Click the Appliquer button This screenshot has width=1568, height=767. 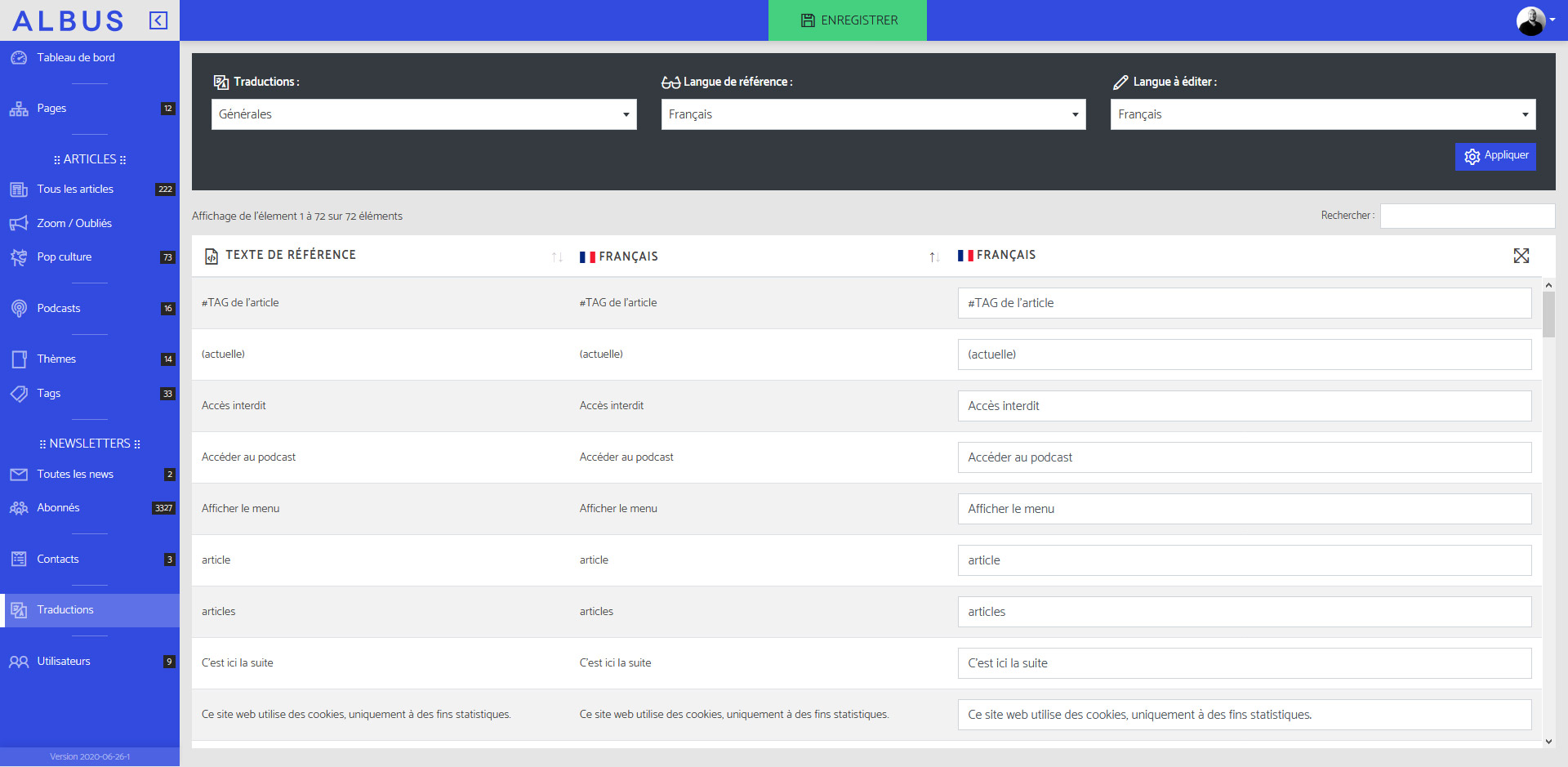pos(1495,157)
